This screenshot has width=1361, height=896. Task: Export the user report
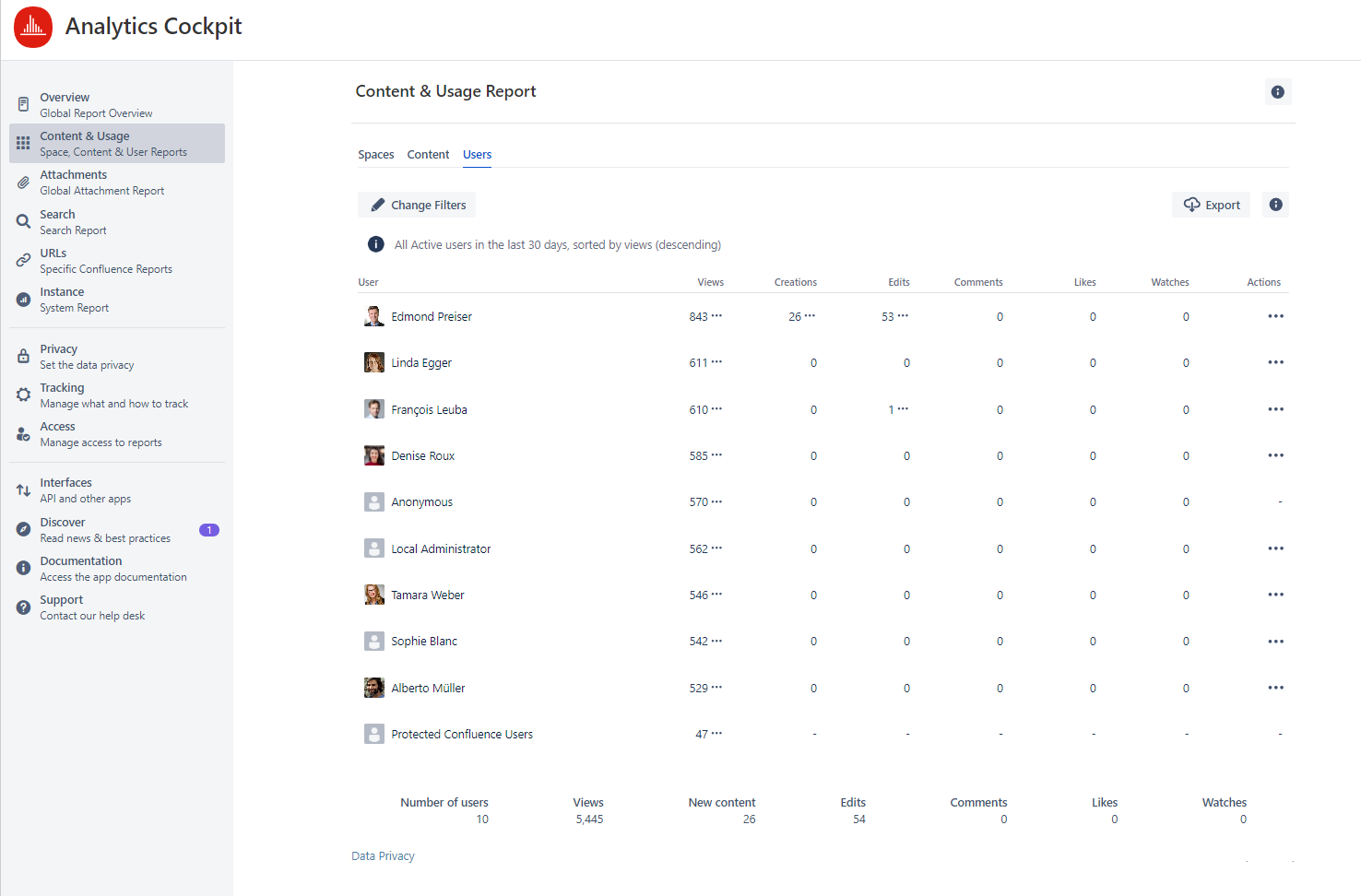point(1212,205)
